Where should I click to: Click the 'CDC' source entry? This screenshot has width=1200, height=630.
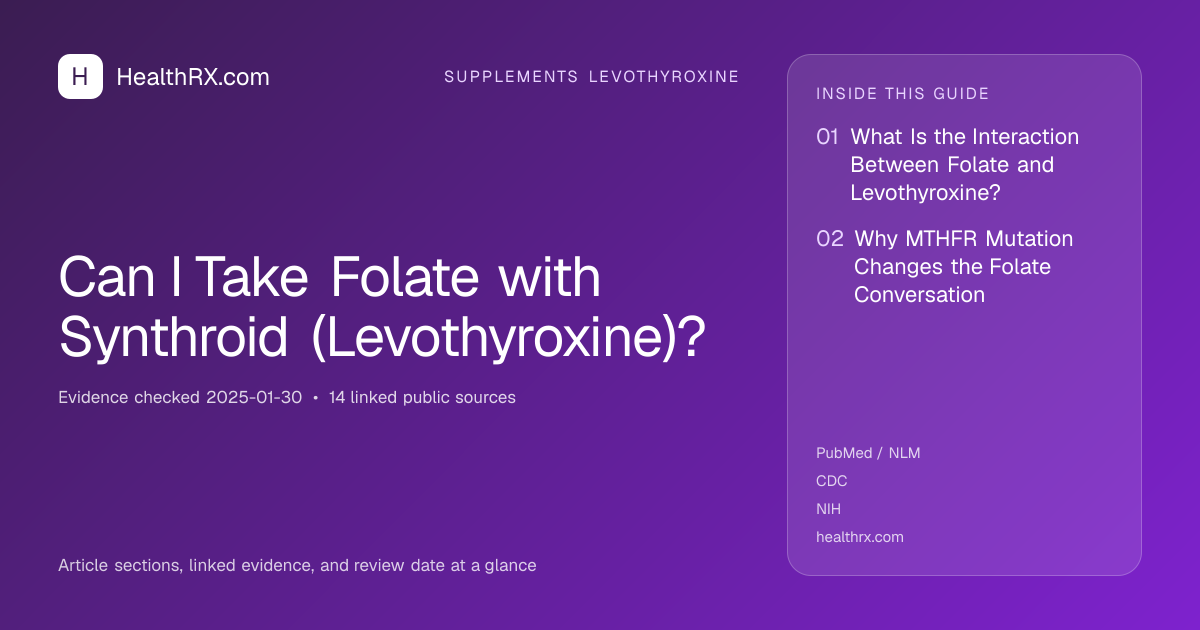[832, 481]
